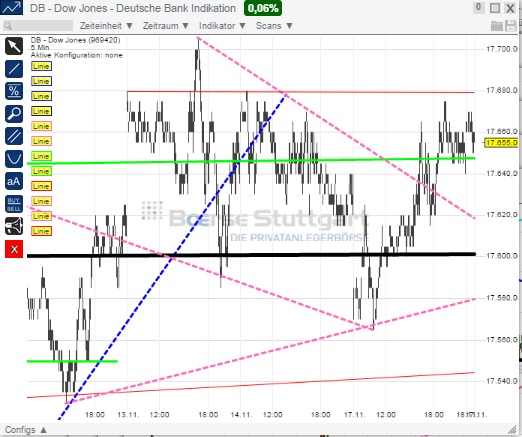The height and width of the screenshot is (437, 522).
Task: Select the aA text annotation tool
Action: tap(14, 181)
